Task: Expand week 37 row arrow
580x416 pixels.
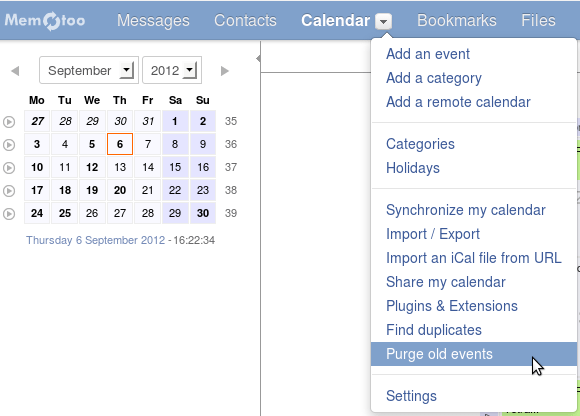Action: 9,168
